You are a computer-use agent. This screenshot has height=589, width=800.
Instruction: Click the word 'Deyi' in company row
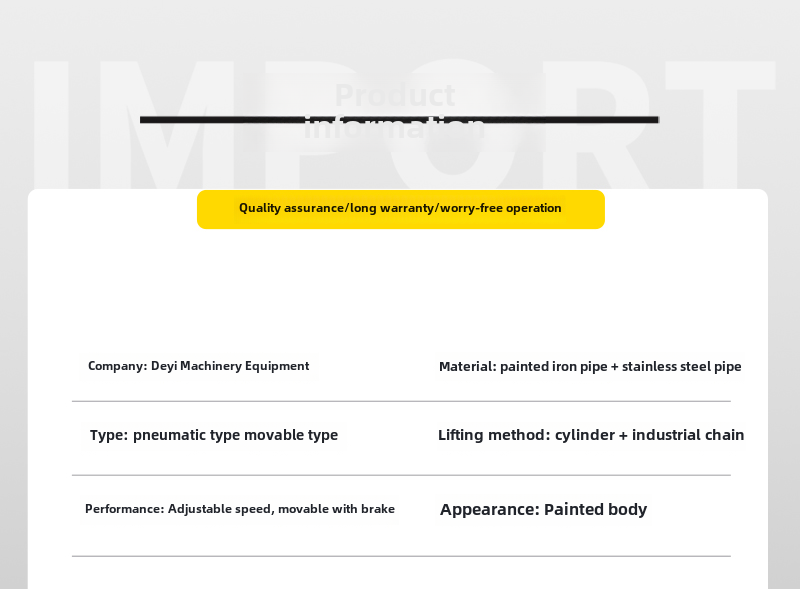click(x=164, y=366)
